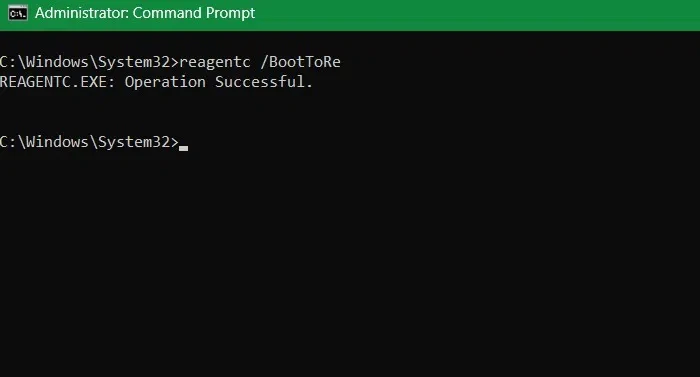Click the word "Successful." in the output
700x377 pixels.
264,82
